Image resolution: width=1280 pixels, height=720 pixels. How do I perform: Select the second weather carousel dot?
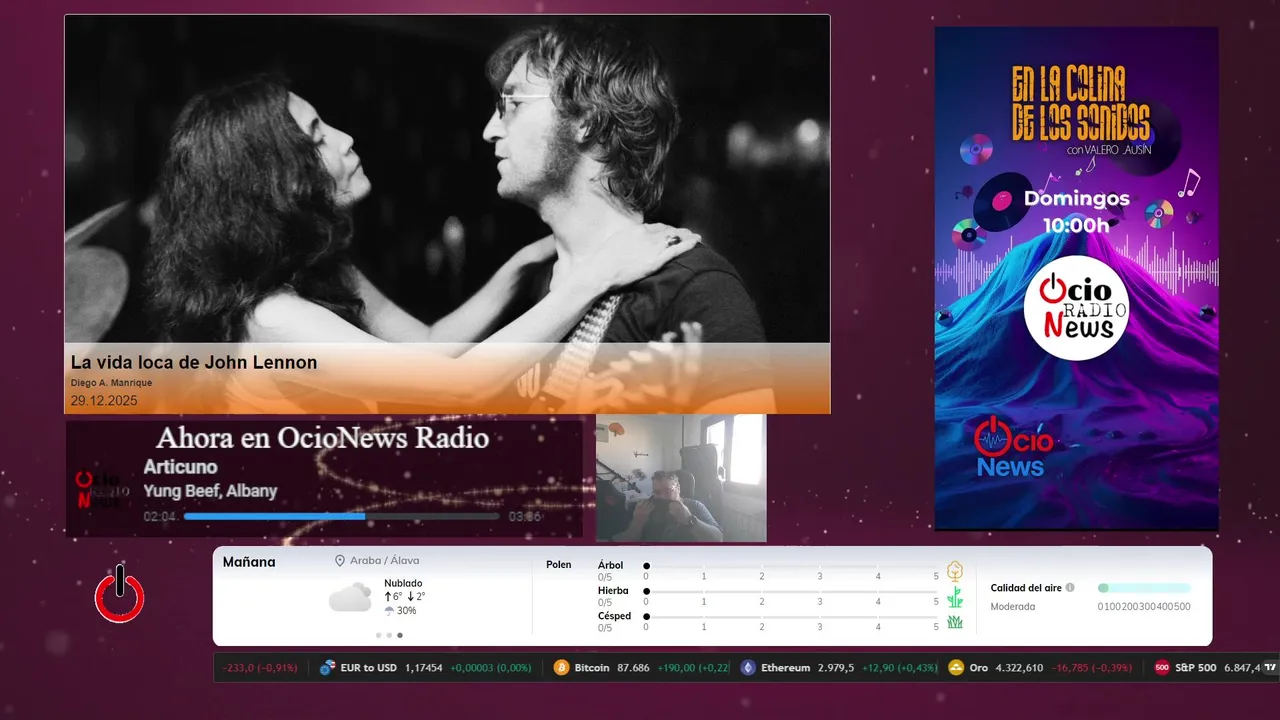click(390, 635)
